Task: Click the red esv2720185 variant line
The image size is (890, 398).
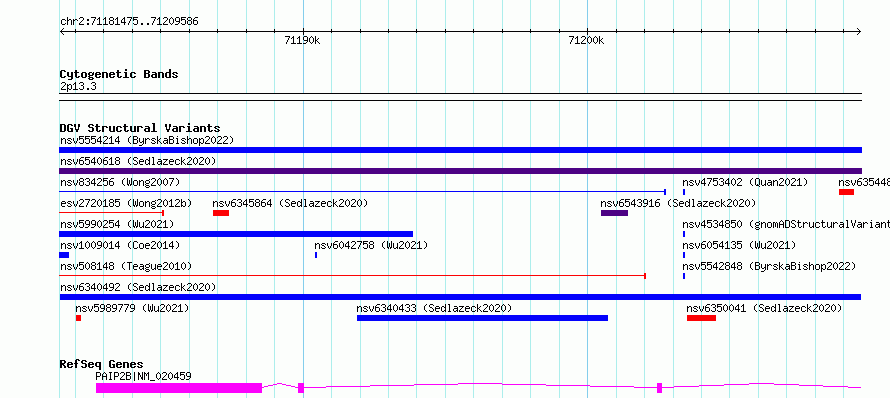Action: tap(112, 213)
